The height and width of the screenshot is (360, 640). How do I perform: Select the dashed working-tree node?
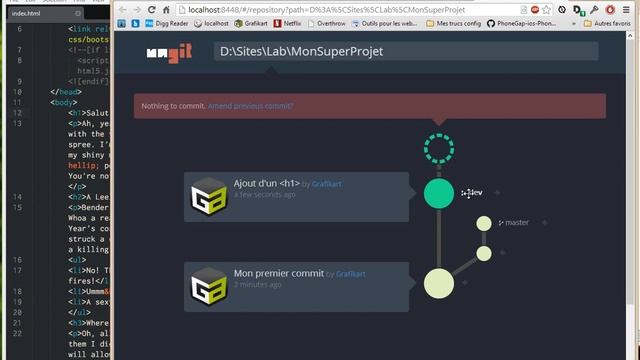click(x=439, y=149)
